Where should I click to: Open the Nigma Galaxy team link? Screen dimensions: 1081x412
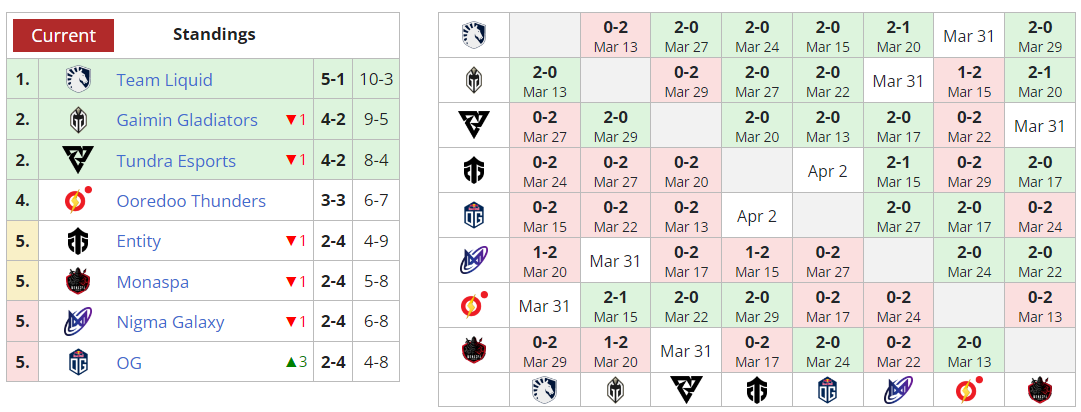[170, 322]
